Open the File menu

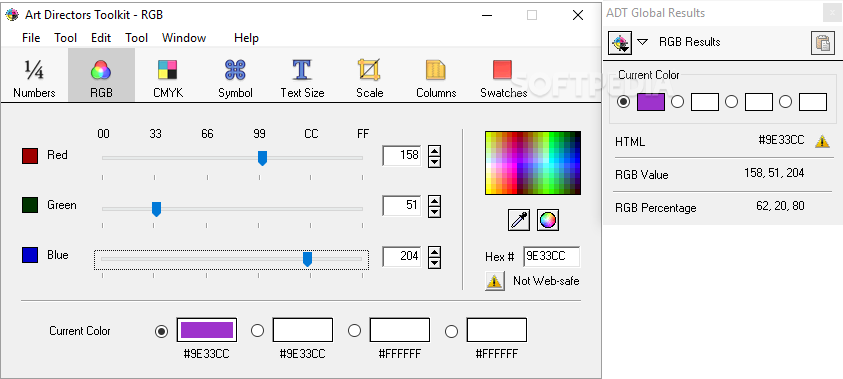click(x=31, y=38)
